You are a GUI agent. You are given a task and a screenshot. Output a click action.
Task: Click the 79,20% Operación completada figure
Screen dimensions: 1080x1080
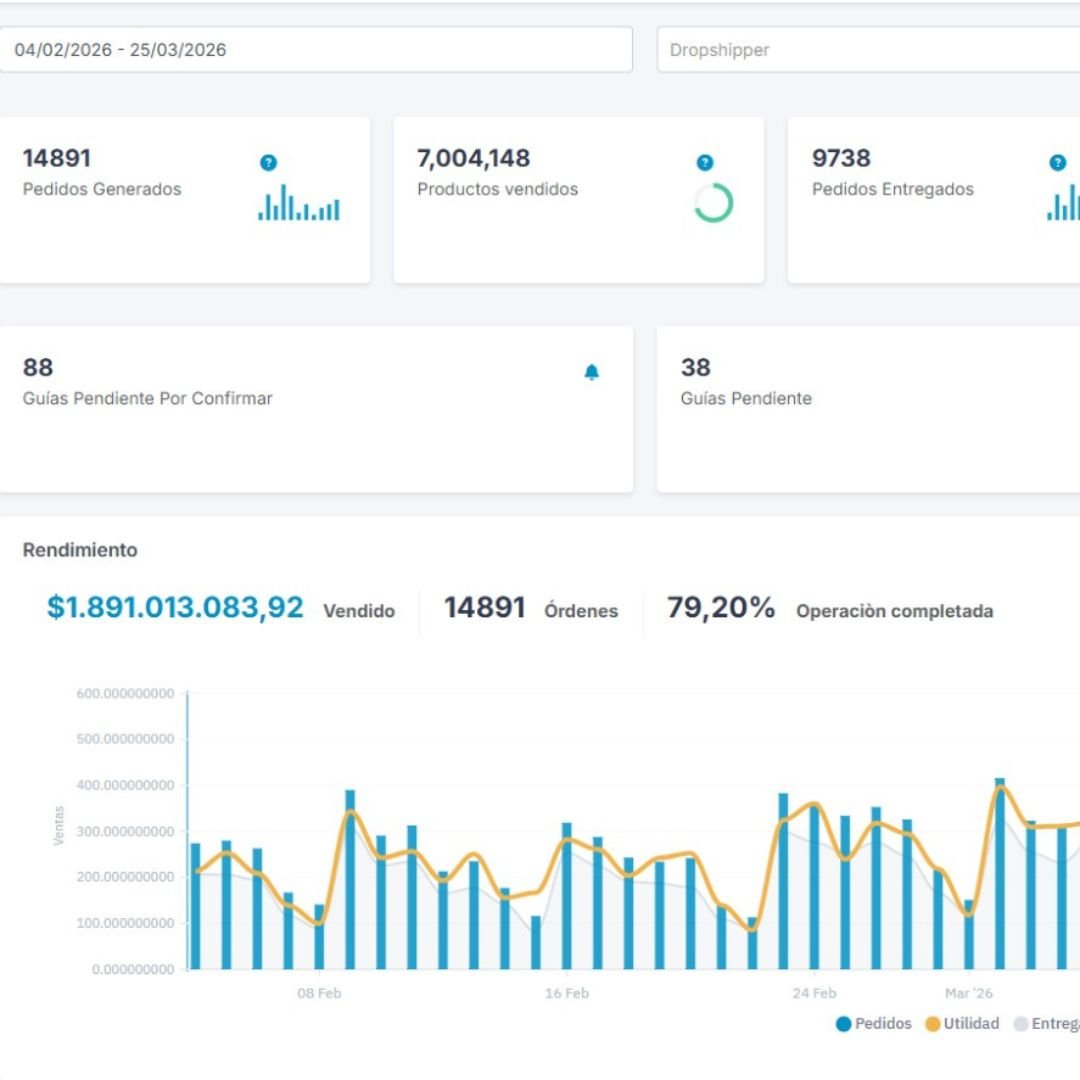721,608
